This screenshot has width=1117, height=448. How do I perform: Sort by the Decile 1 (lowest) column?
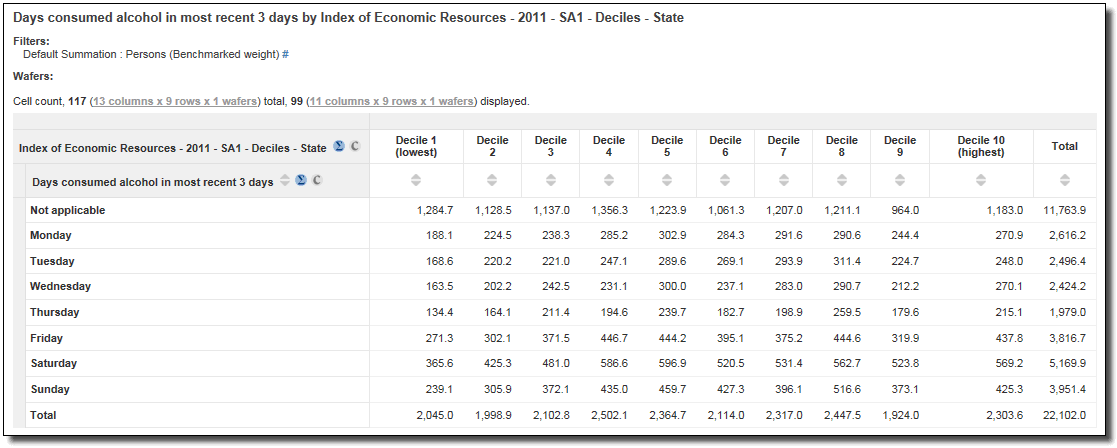(x=416, y=181)
